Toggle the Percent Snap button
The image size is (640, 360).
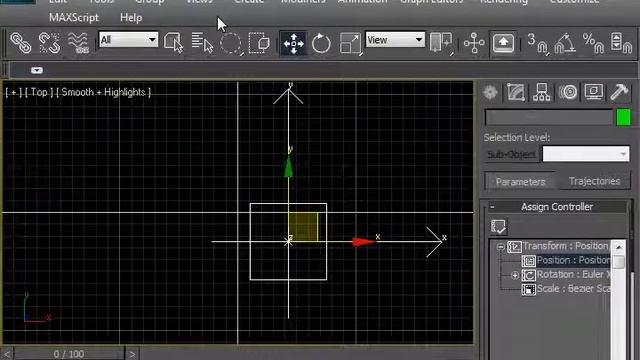point(593,43)
